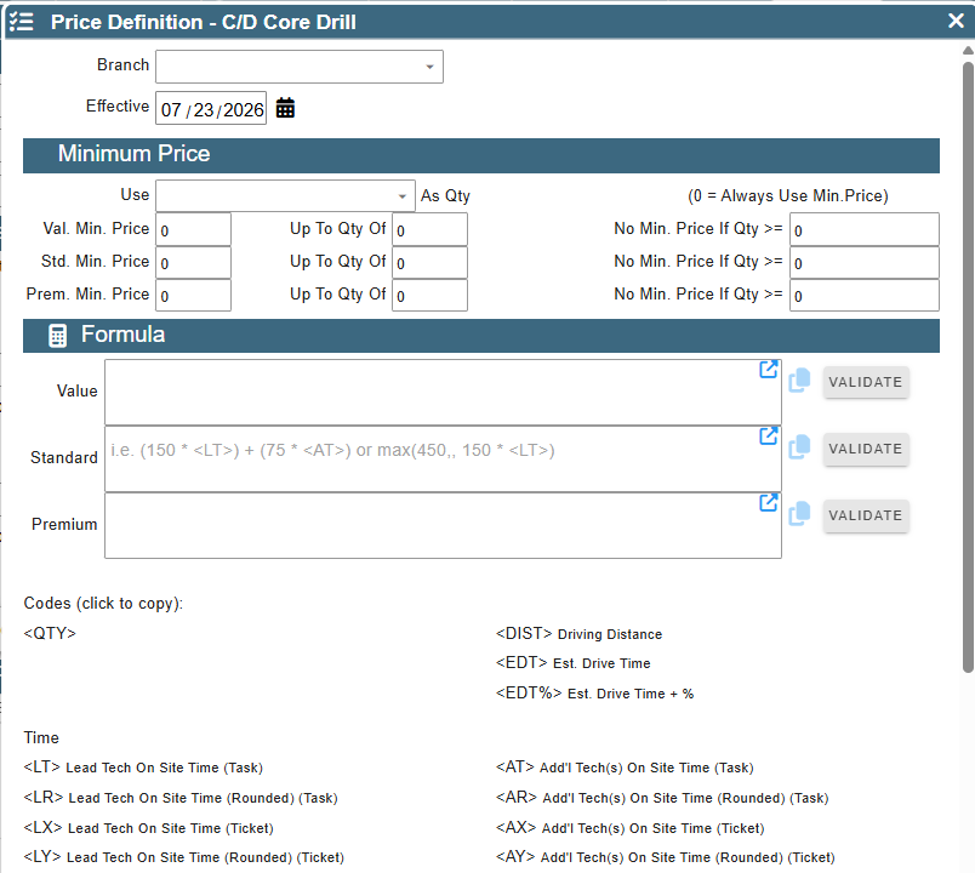Click the Effective date field
The image size is (975, 873).
211,109
